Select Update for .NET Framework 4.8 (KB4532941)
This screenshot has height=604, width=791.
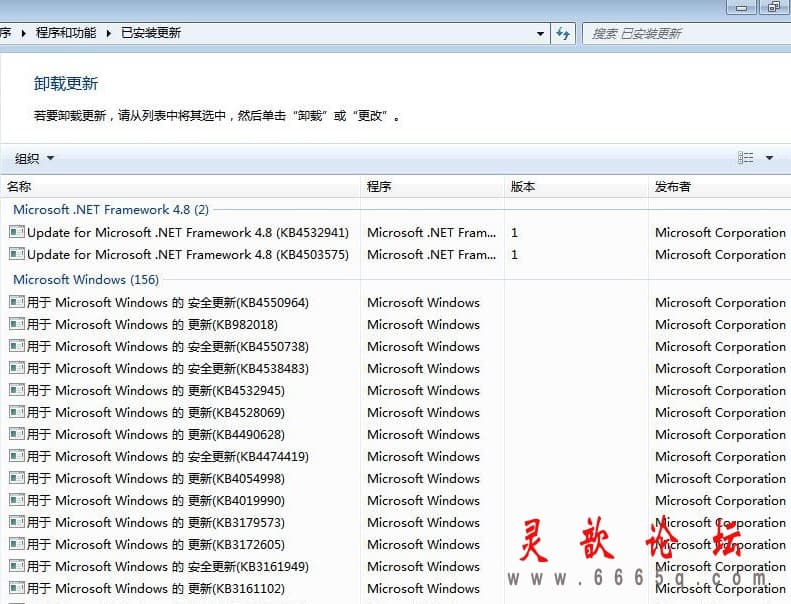[x=188, y=233]
